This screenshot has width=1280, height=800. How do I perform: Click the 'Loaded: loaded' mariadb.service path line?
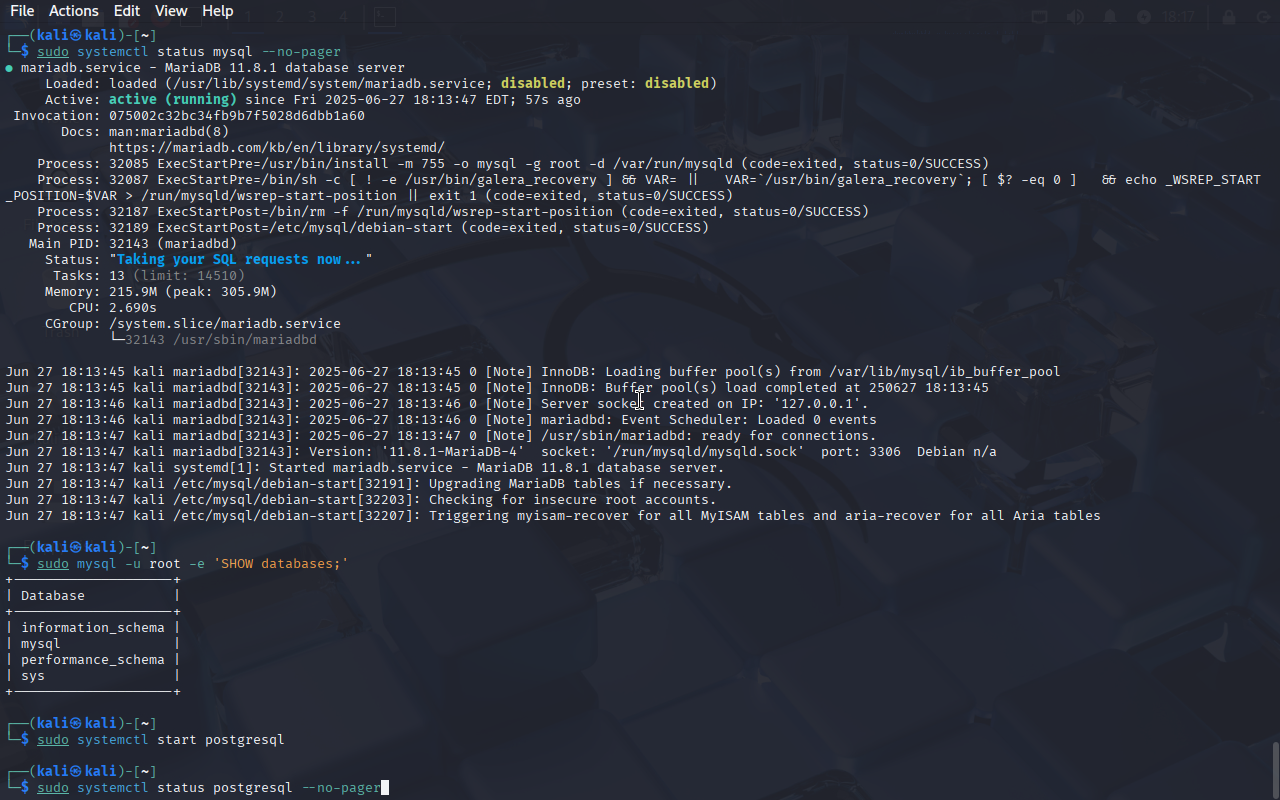point(381,84)
